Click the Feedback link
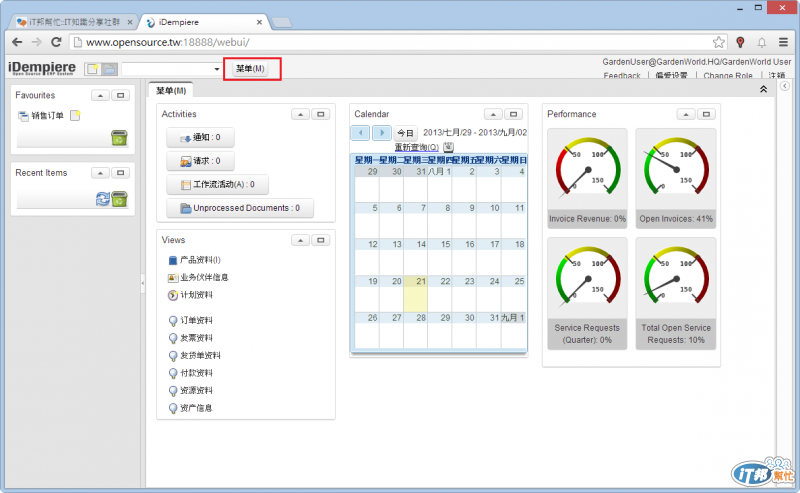This screenshot has width=800, height=493. (622, 76)
